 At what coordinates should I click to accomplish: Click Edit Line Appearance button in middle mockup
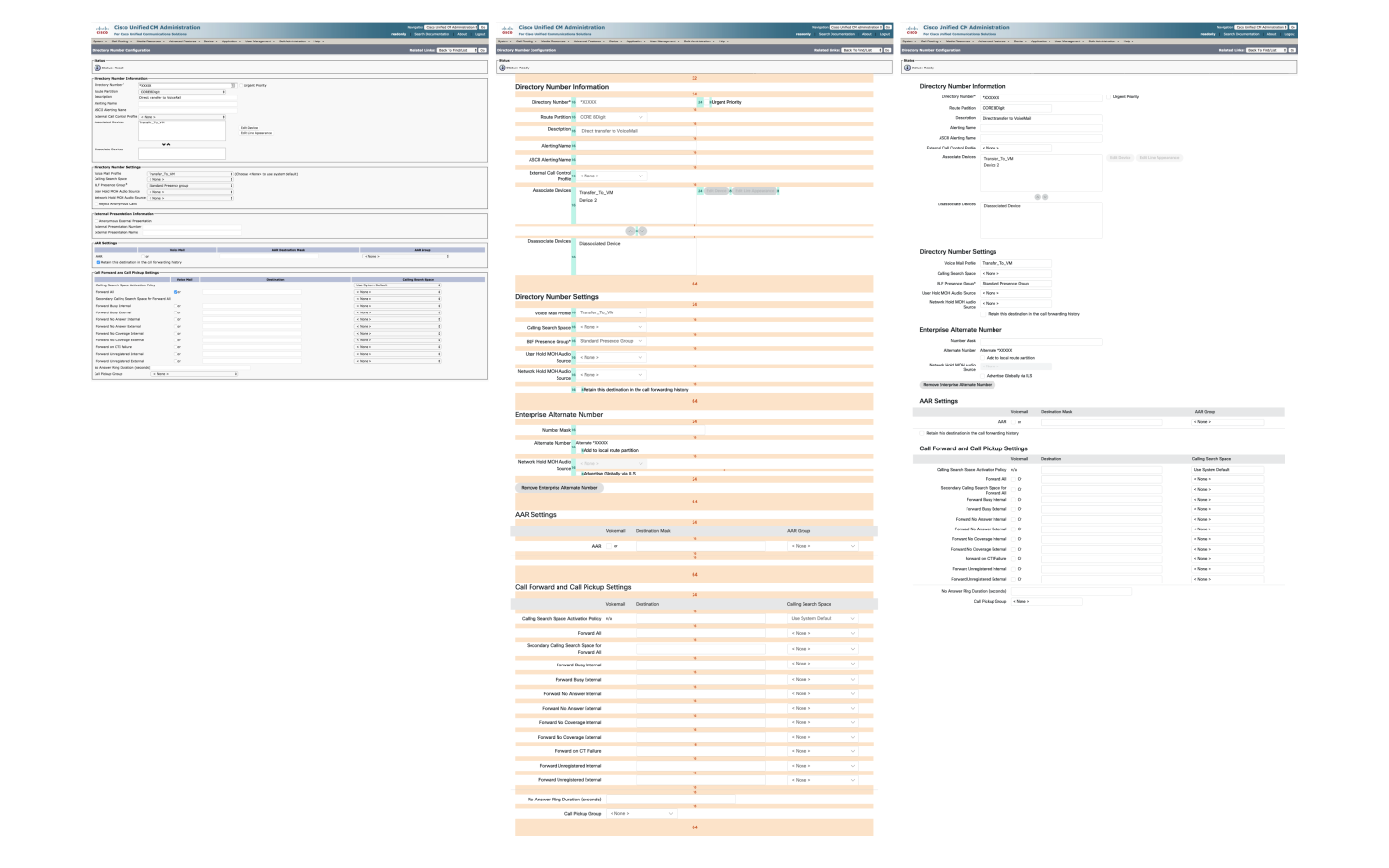click(x=754, y=191)
